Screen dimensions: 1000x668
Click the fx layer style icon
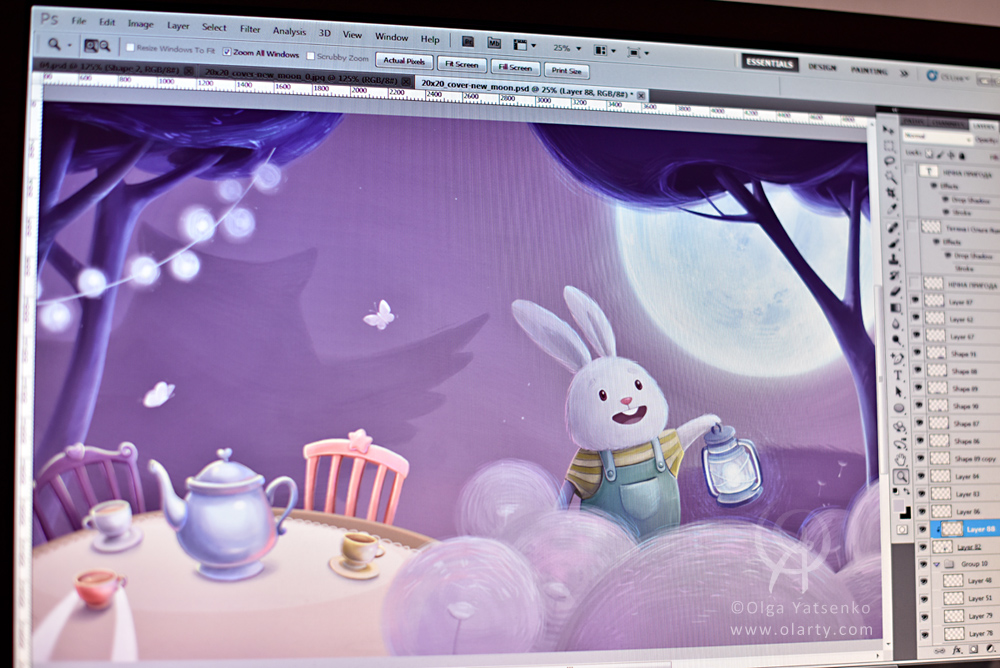[957, 649]
